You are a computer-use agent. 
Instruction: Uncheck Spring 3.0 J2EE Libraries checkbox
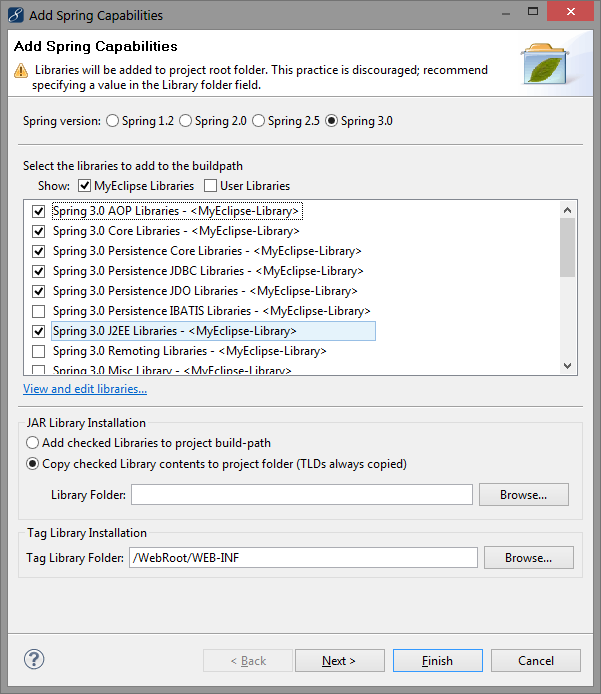tap(39, 331)
